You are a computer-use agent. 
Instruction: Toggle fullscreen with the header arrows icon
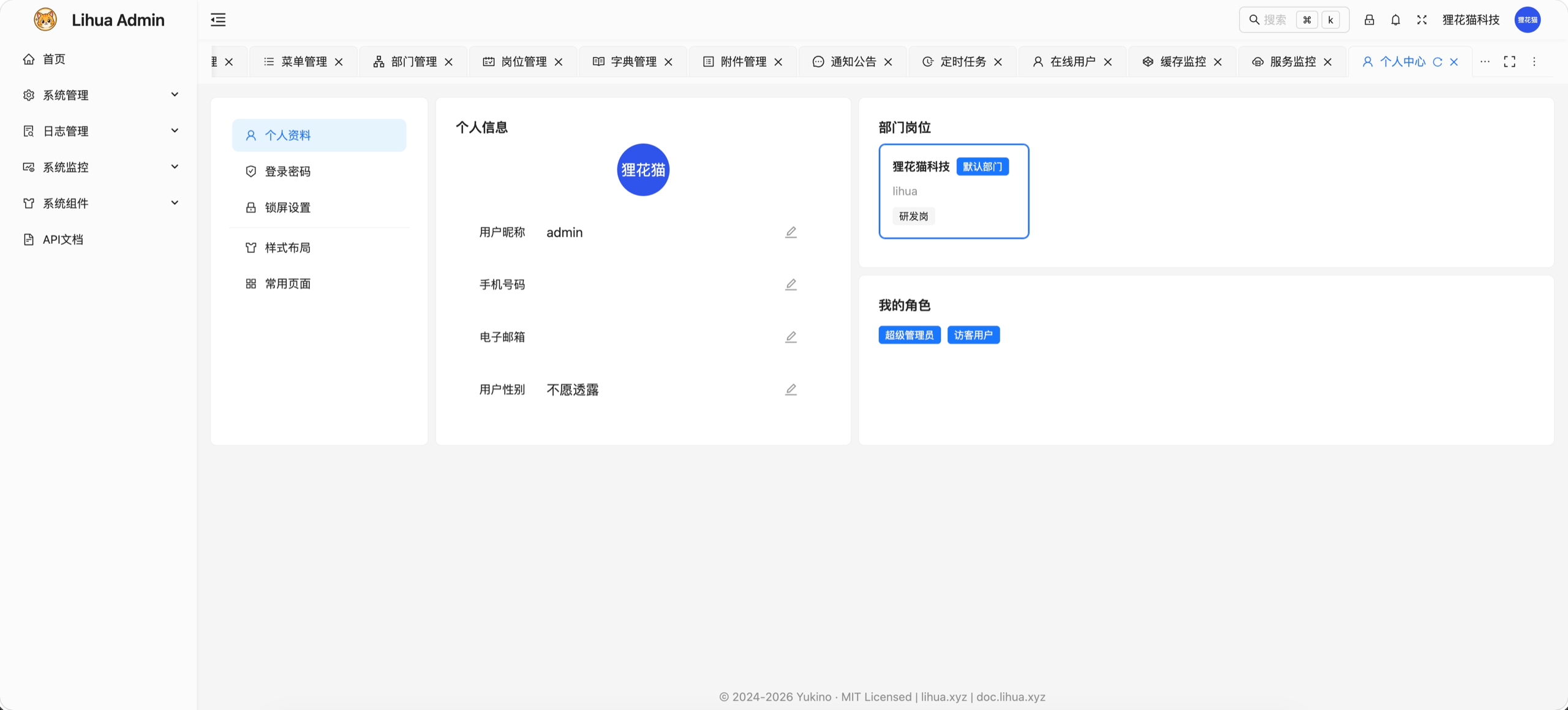(x=1422, y=20)
